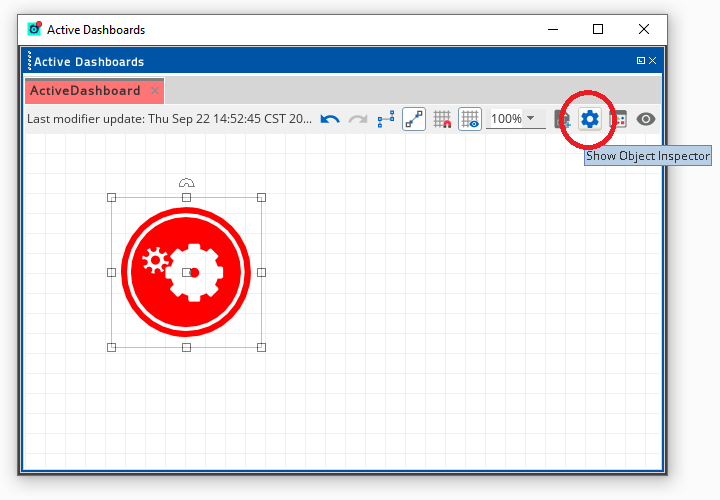This screenshot has height=500, width=720.
Task: Close the Active Dashboards panel
Action: tap(653, 61)
